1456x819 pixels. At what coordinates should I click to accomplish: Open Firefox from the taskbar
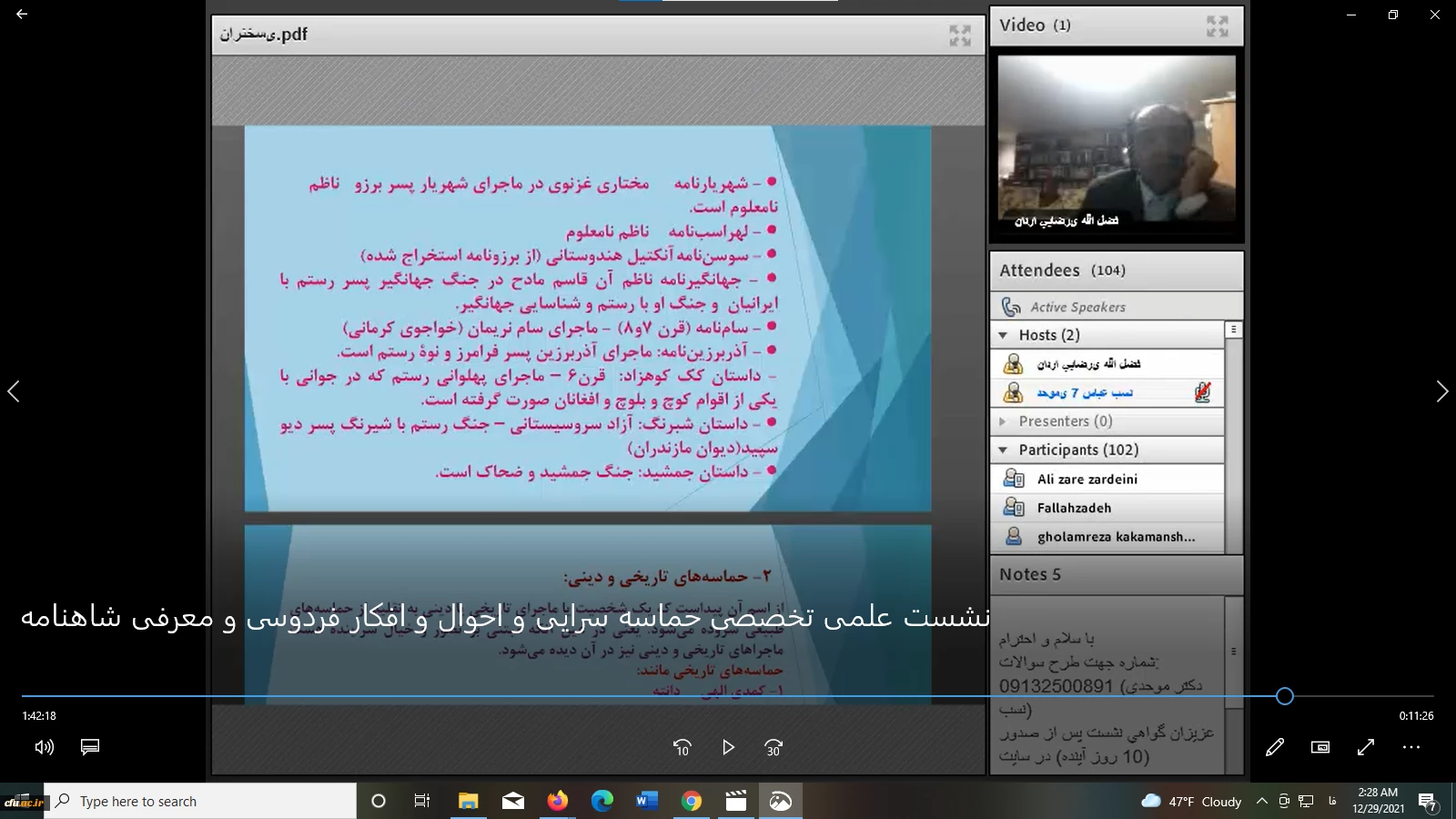pyautogui.click(x=557, y=801)
